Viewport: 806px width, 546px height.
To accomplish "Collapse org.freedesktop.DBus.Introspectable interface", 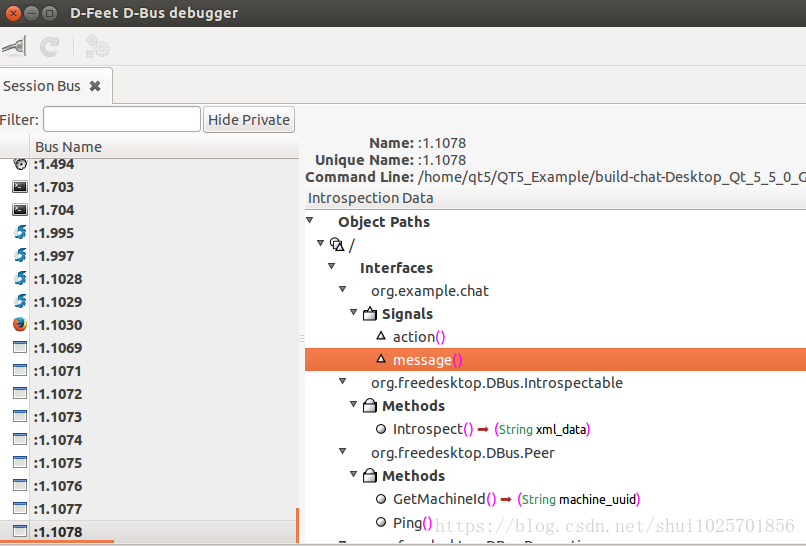I will tap(342, 381).
